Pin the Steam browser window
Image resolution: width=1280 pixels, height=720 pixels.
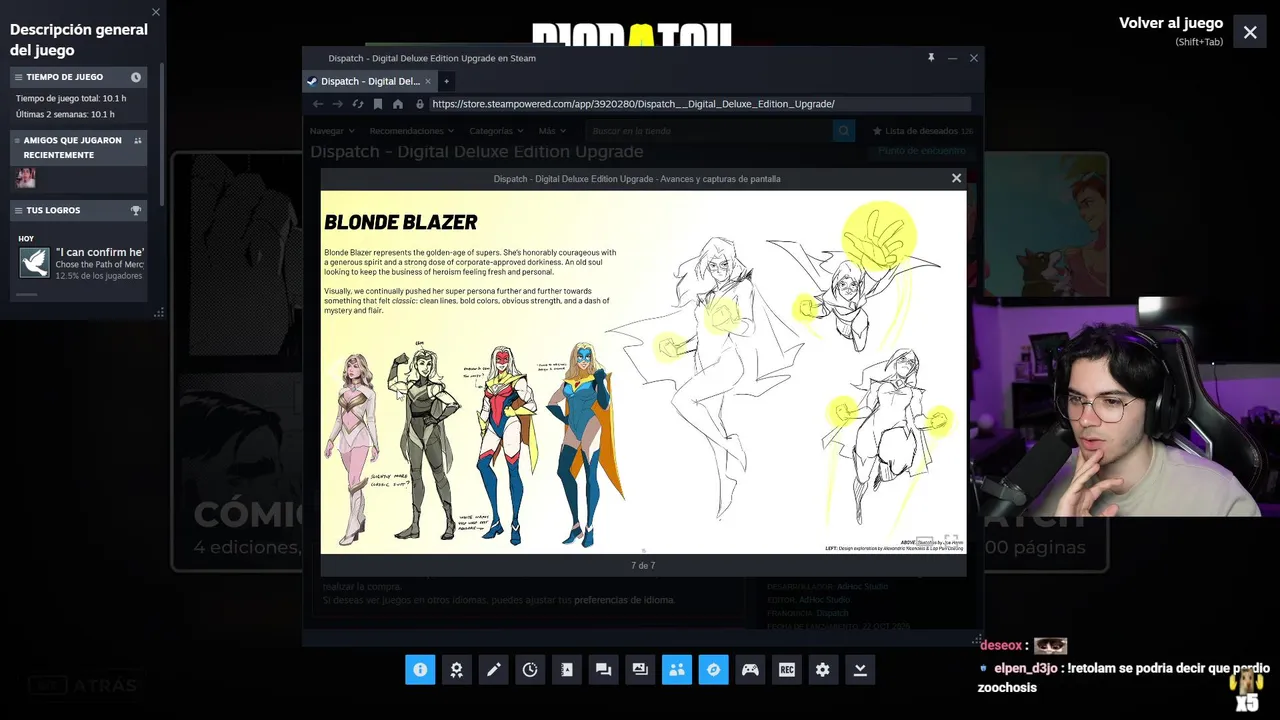(931, 58)
